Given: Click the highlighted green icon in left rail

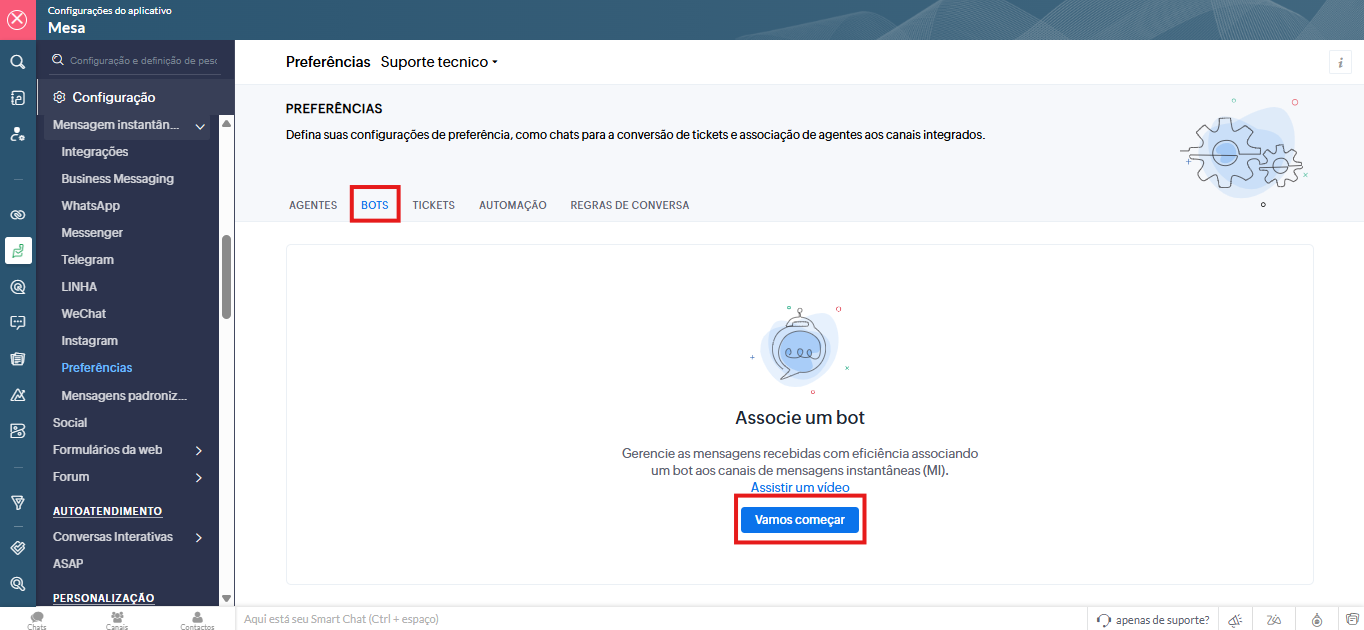Looking at the screenshot, I should [x=17, y=251].
